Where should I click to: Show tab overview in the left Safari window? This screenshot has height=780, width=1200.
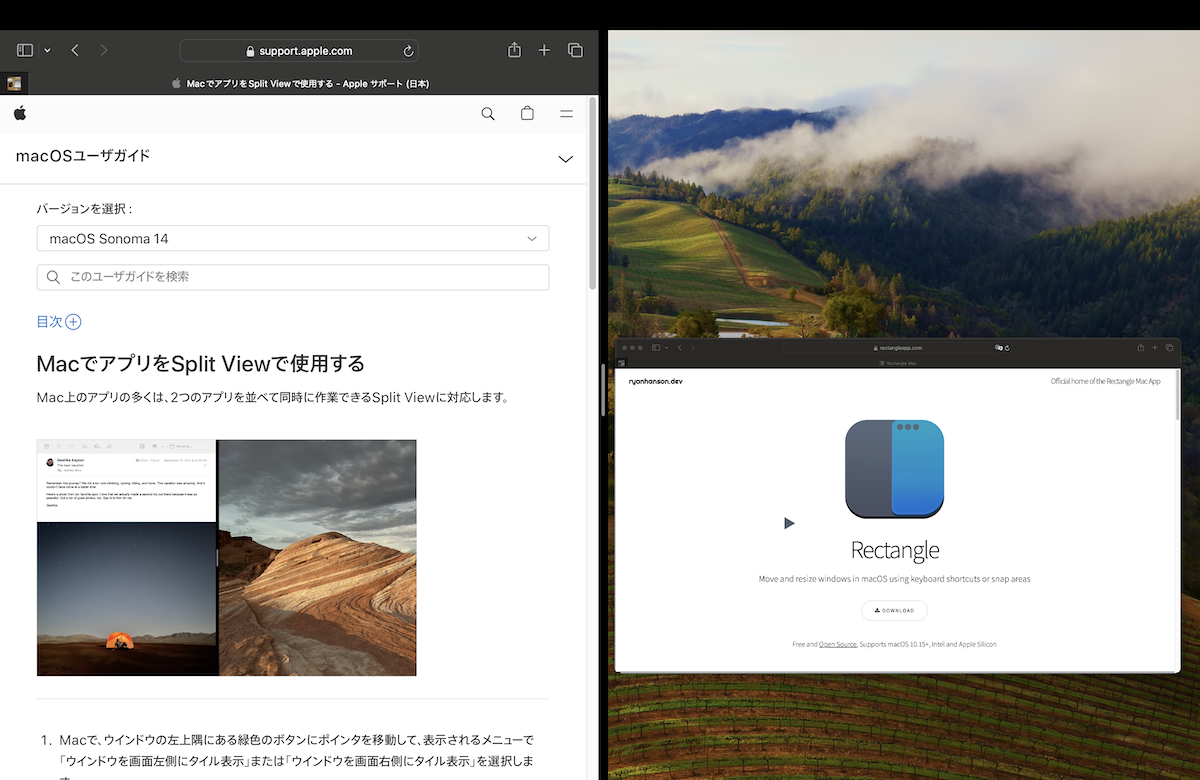click(575, 49)
